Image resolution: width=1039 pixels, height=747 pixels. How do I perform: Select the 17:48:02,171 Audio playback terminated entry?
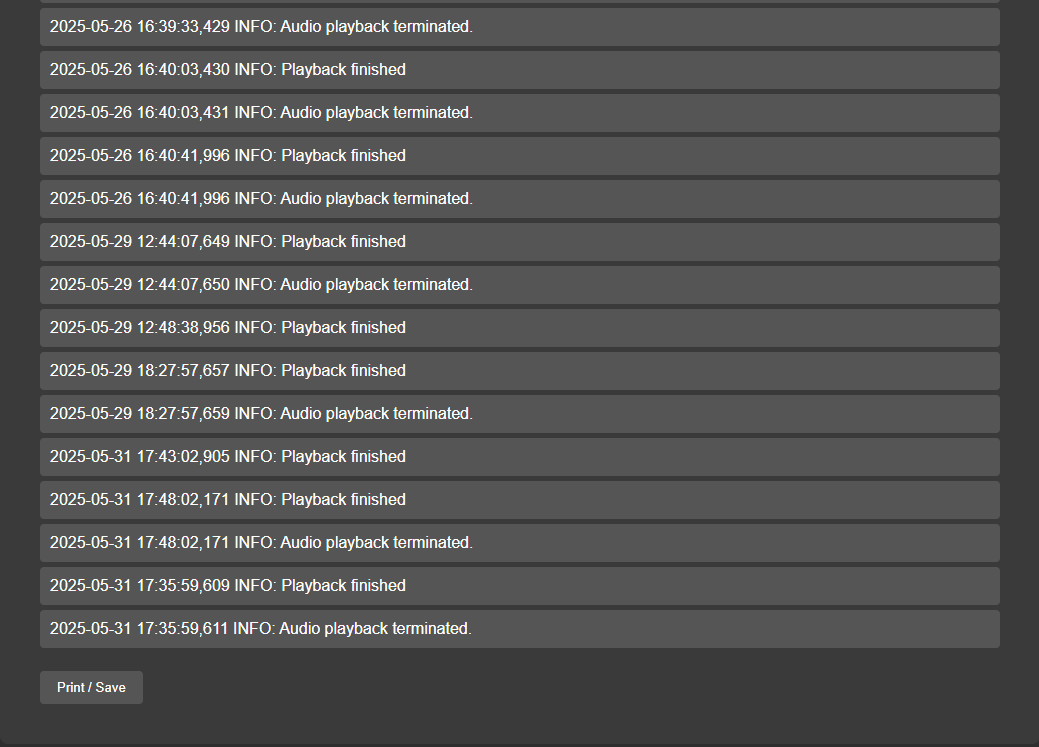click(519, 543)
